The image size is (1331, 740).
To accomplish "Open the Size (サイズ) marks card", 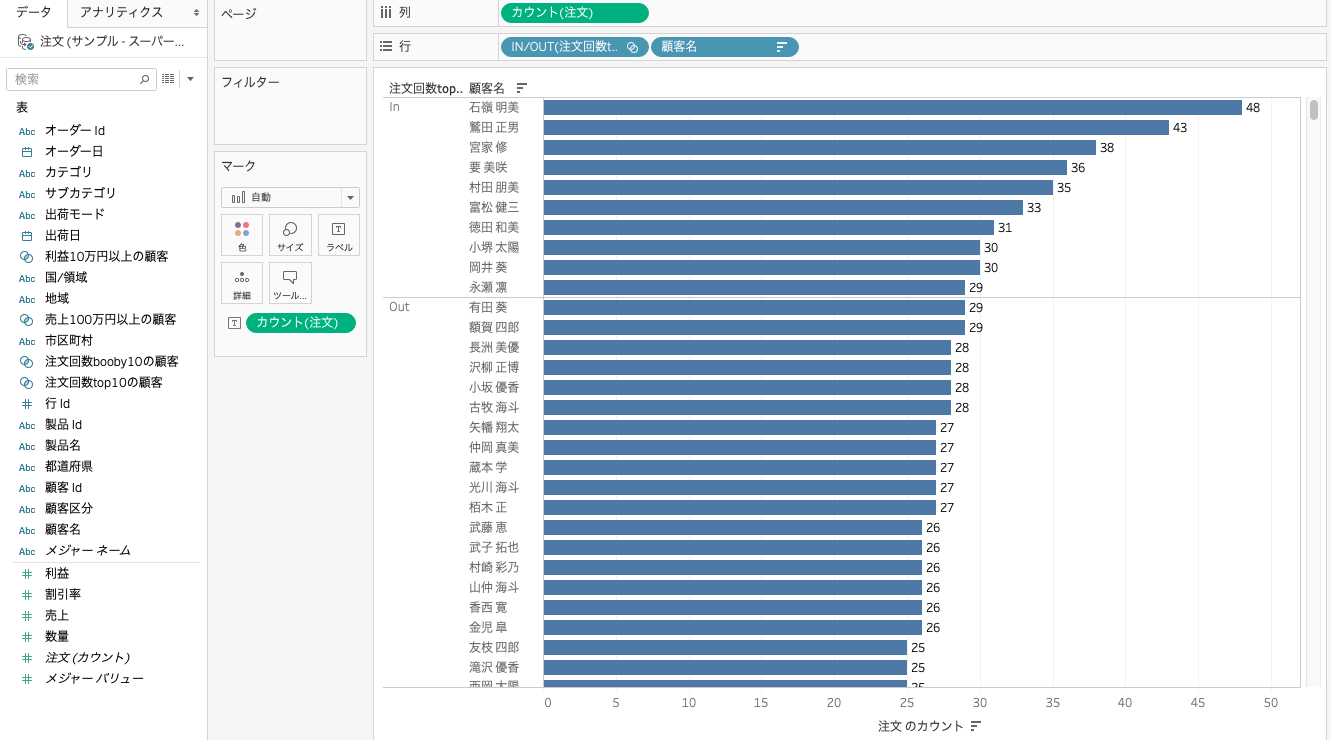I will click(290, 235).
